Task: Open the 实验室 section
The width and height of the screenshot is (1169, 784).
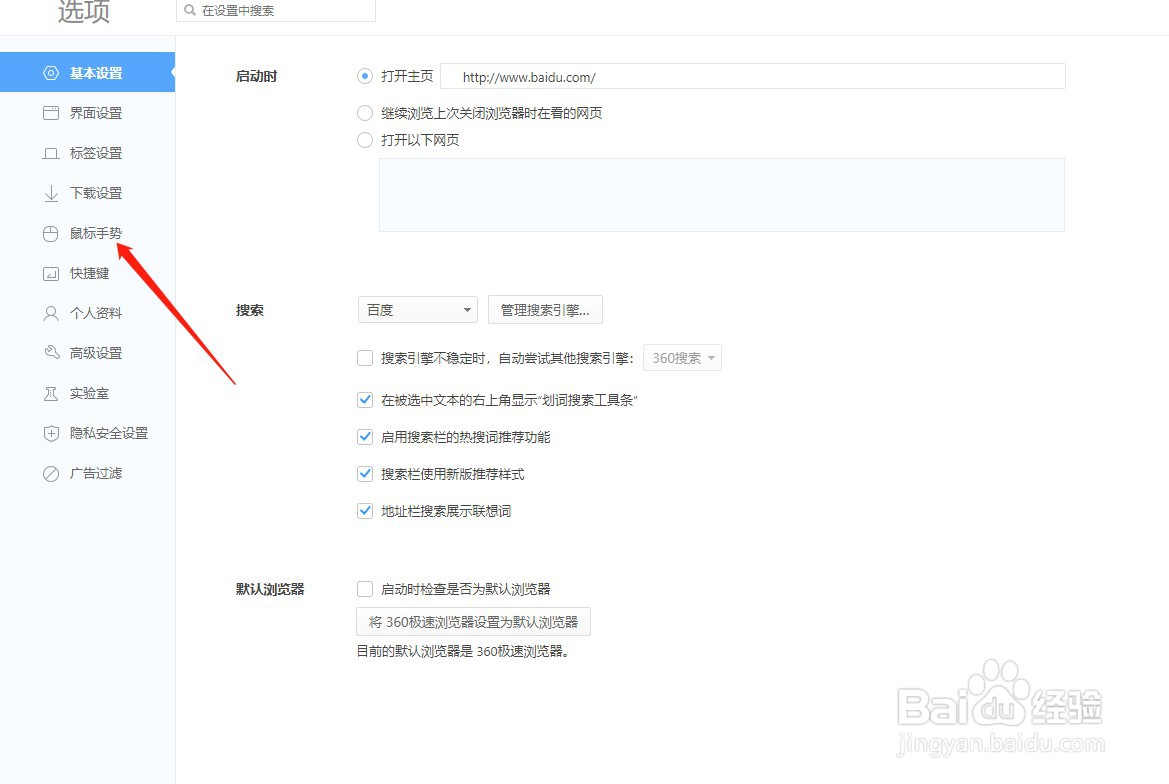Action: [x=50, y=392]
